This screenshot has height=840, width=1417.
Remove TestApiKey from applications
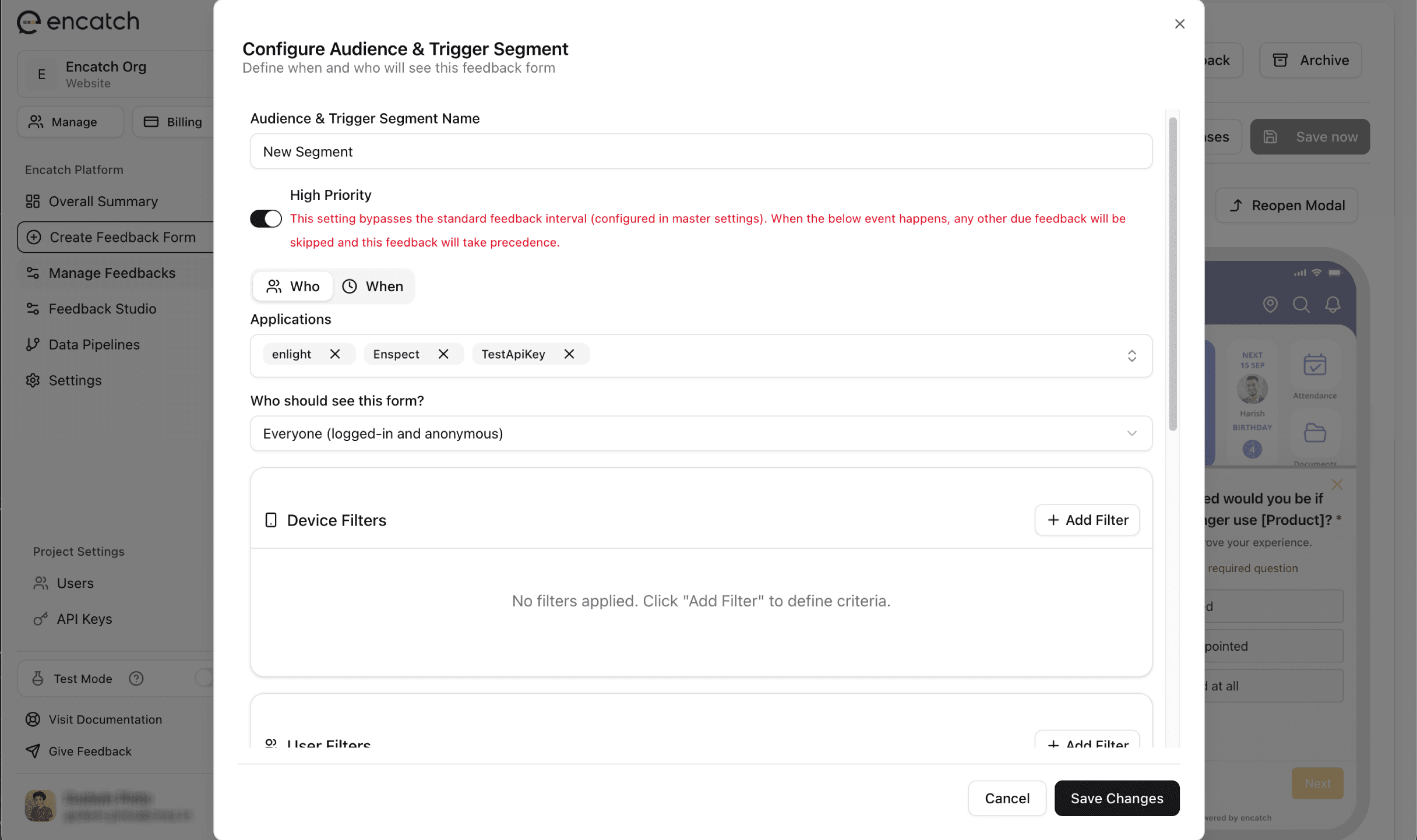pos(569,354)
